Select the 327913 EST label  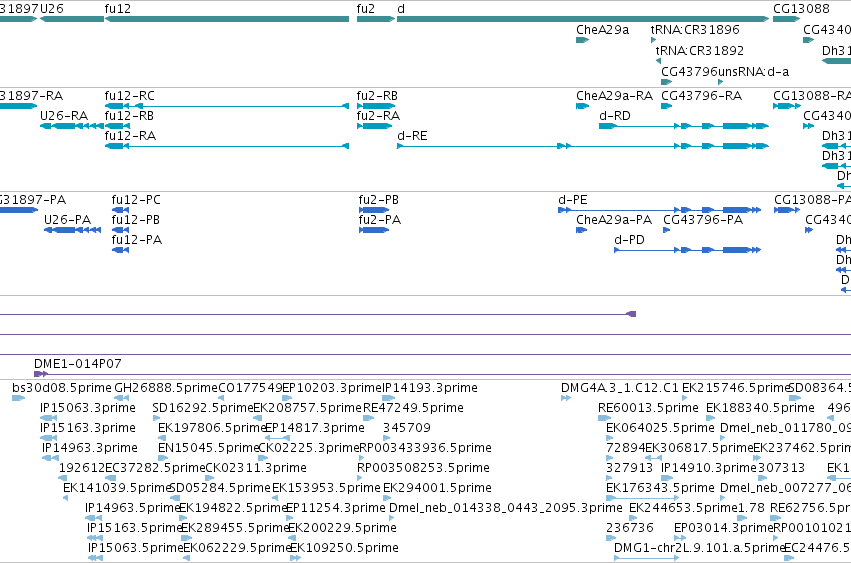pos(630,468)
